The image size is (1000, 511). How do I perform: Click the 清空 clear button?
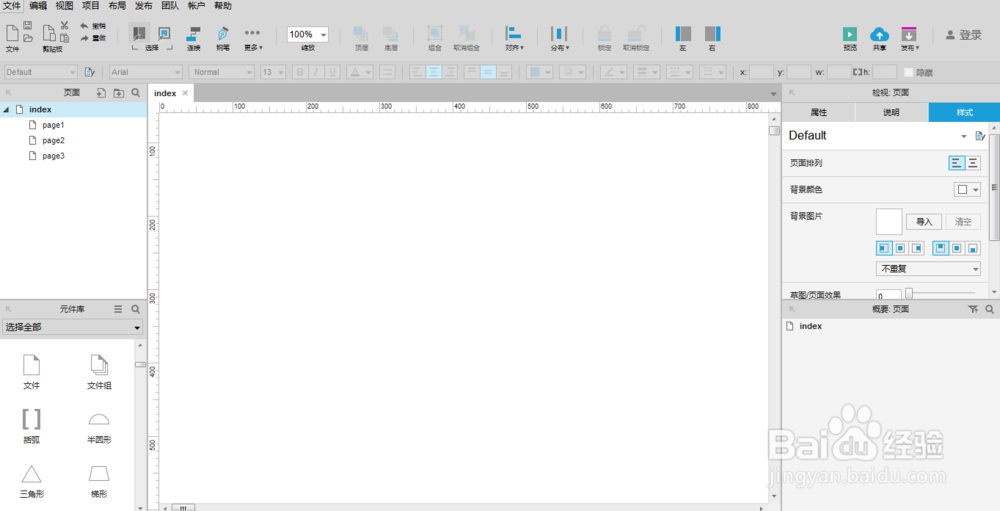click(963, 222)
